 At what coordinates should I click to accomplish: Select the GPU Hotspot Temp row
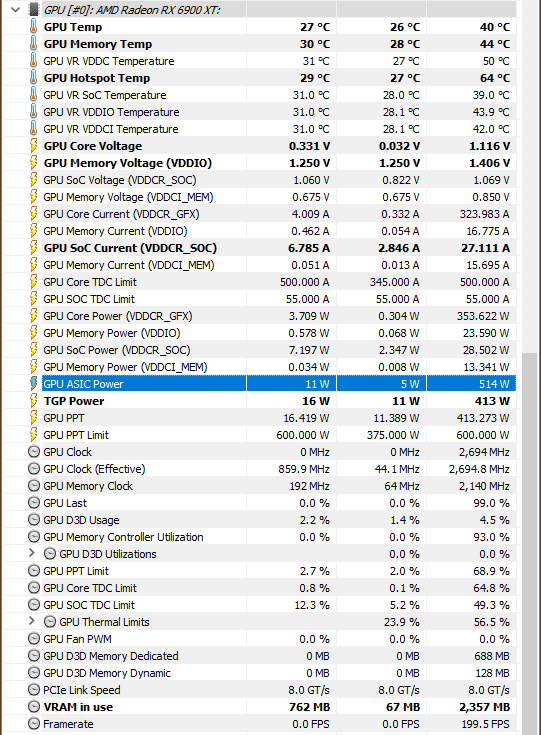[x=260, y=78]
